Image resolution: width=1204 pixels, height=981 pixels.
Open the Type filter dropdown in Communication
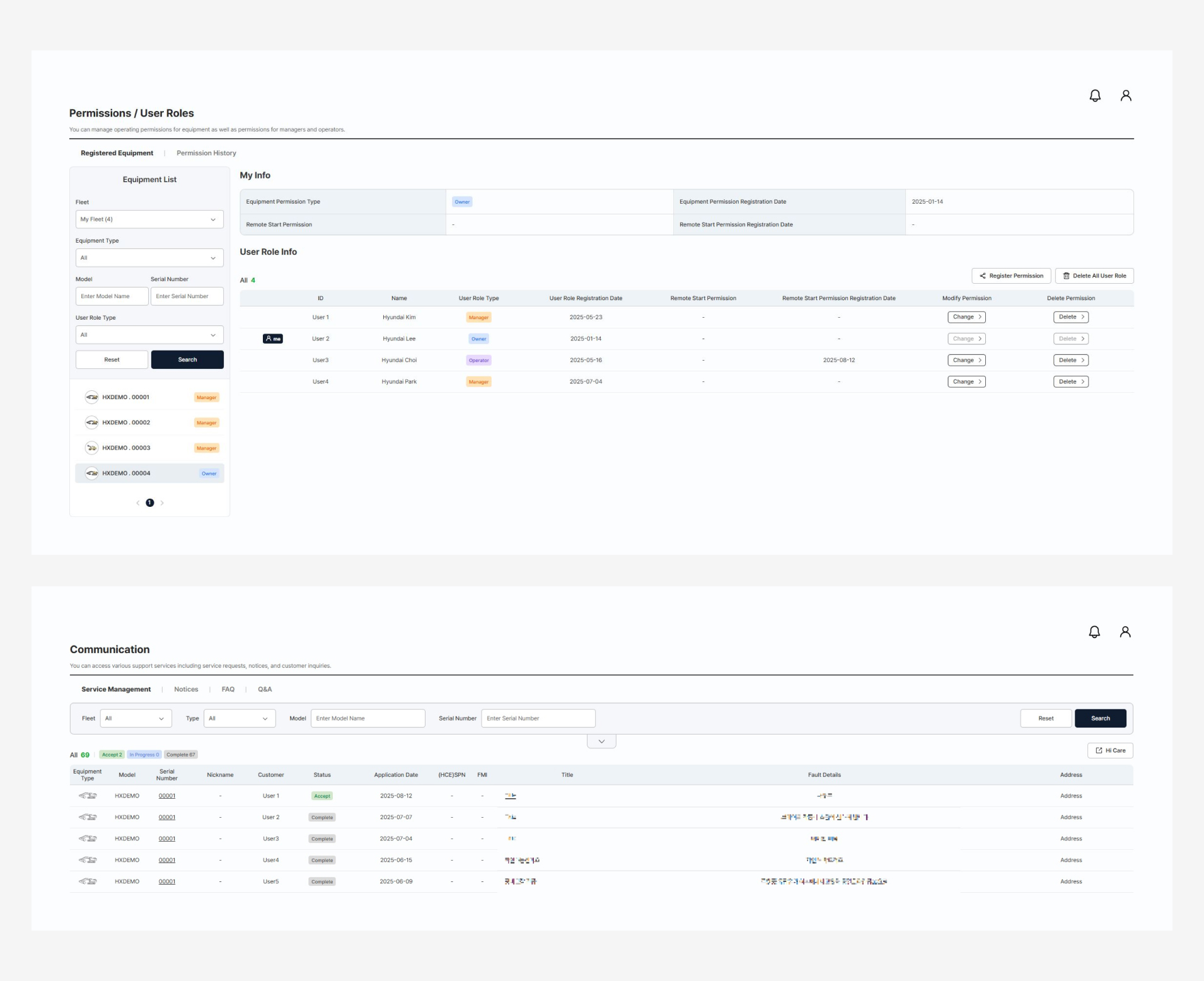pos(240,718)
